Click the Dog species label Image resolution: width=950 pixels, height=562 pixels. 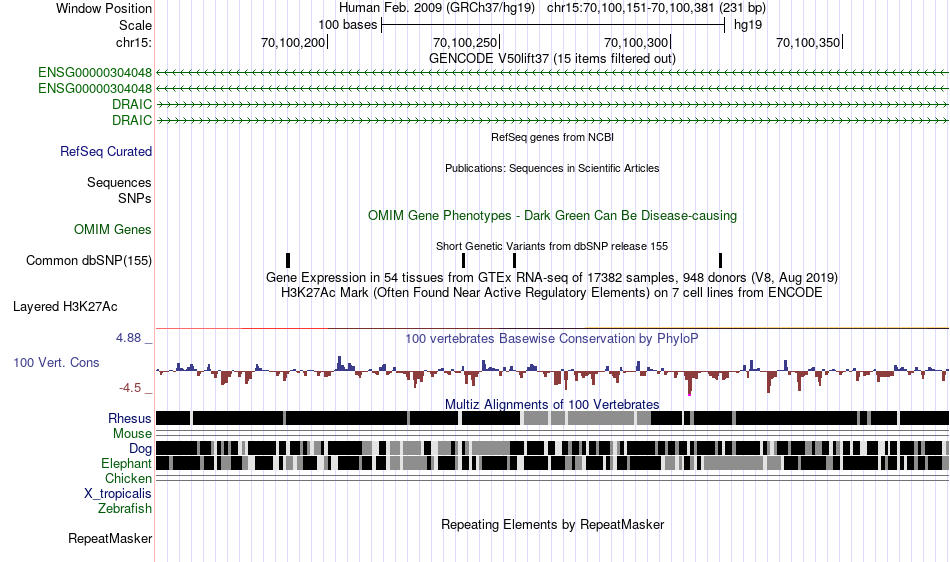point(140,448)
